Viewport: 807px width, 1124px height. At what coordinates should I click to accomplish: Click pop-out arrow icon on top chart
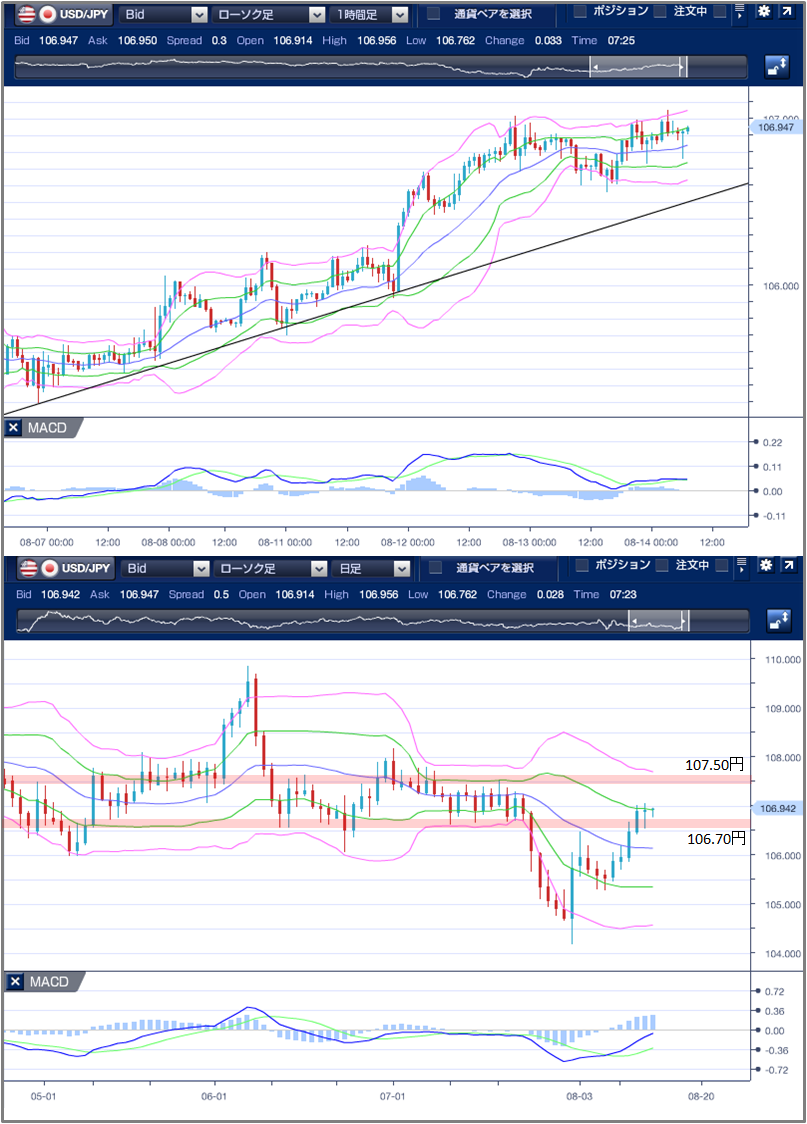click(788, 12)
